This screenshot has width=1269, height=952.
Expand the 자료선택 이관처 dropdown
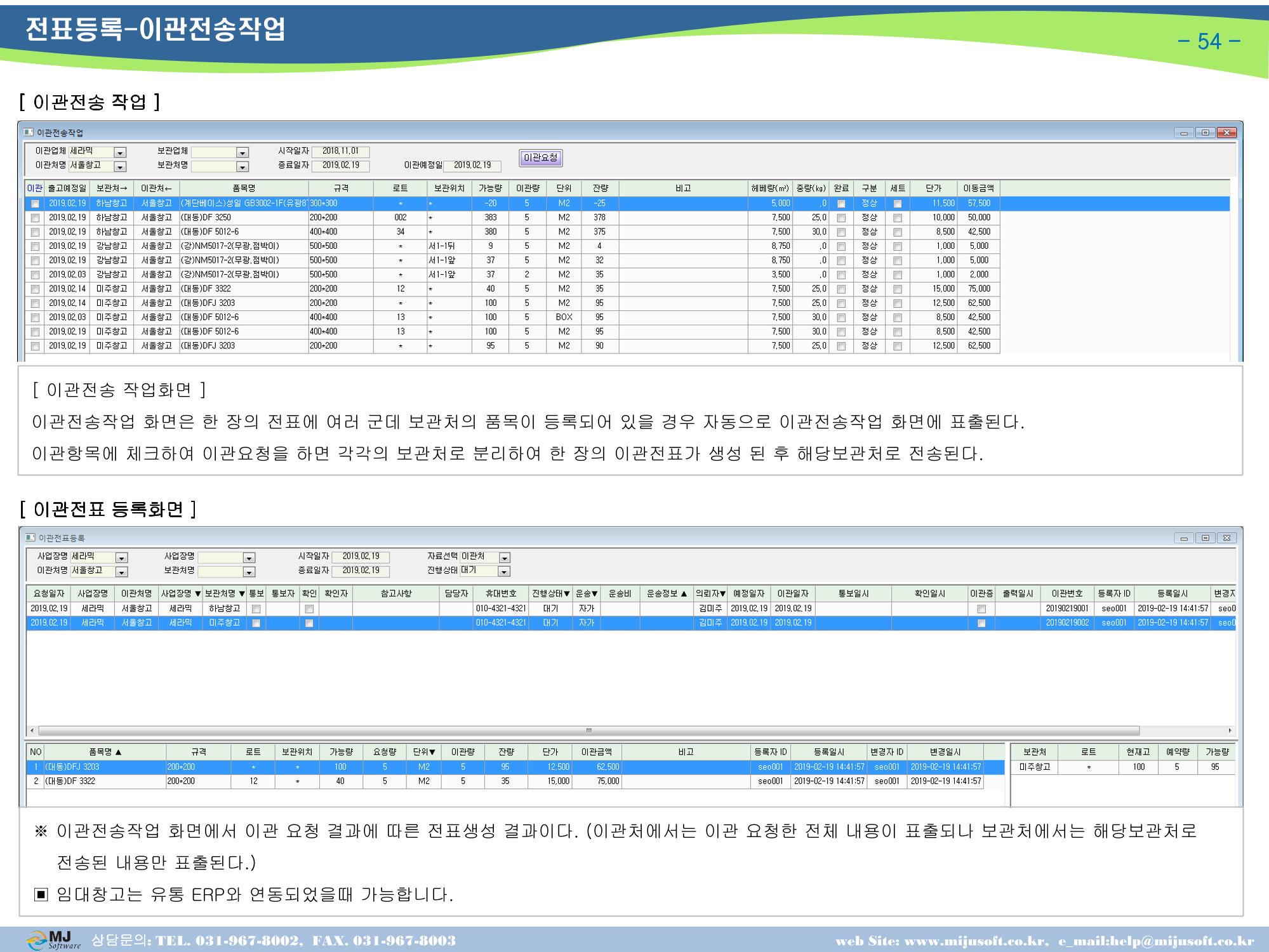505,558
